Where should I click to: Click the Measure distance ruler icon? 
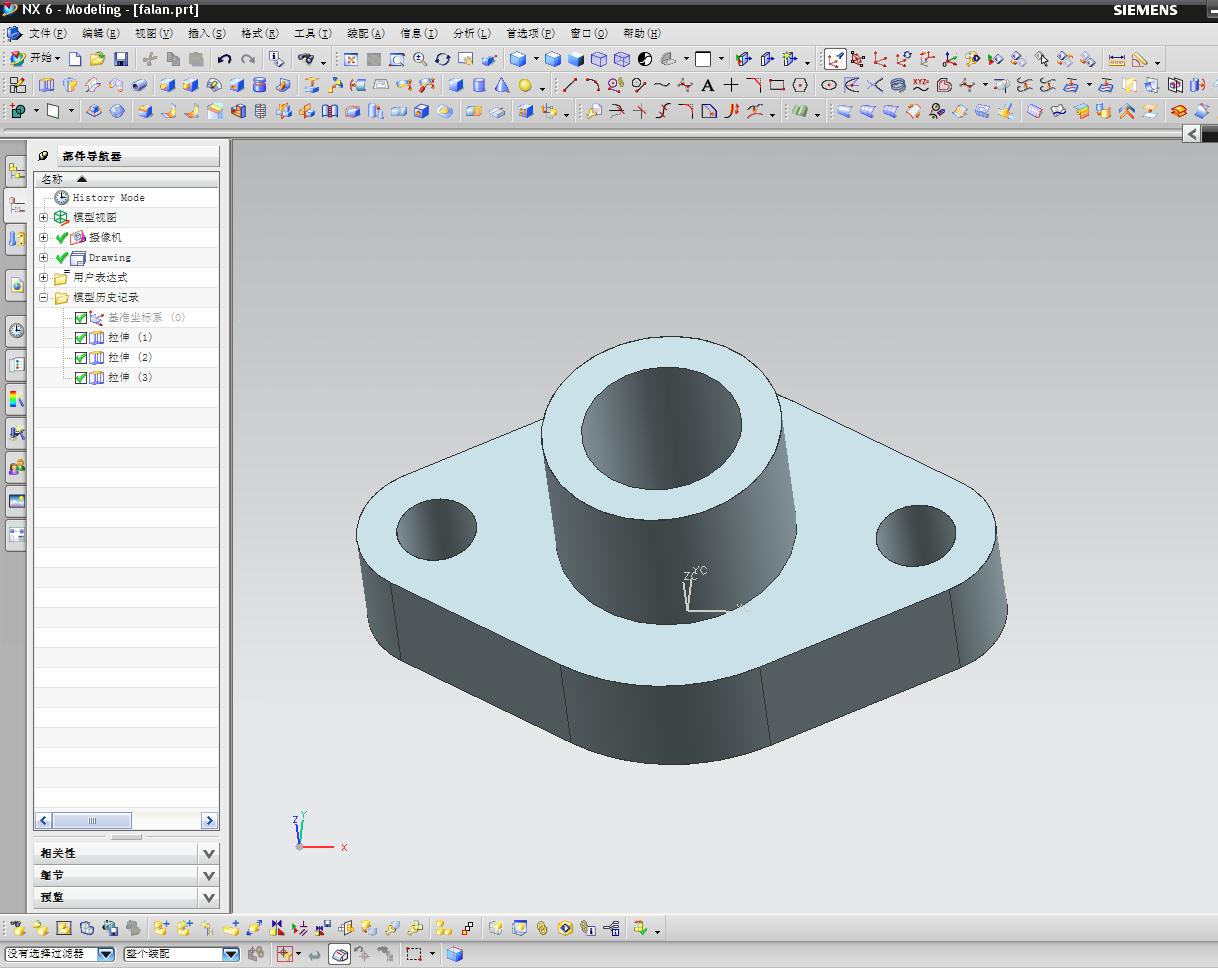pos(1117,59)
